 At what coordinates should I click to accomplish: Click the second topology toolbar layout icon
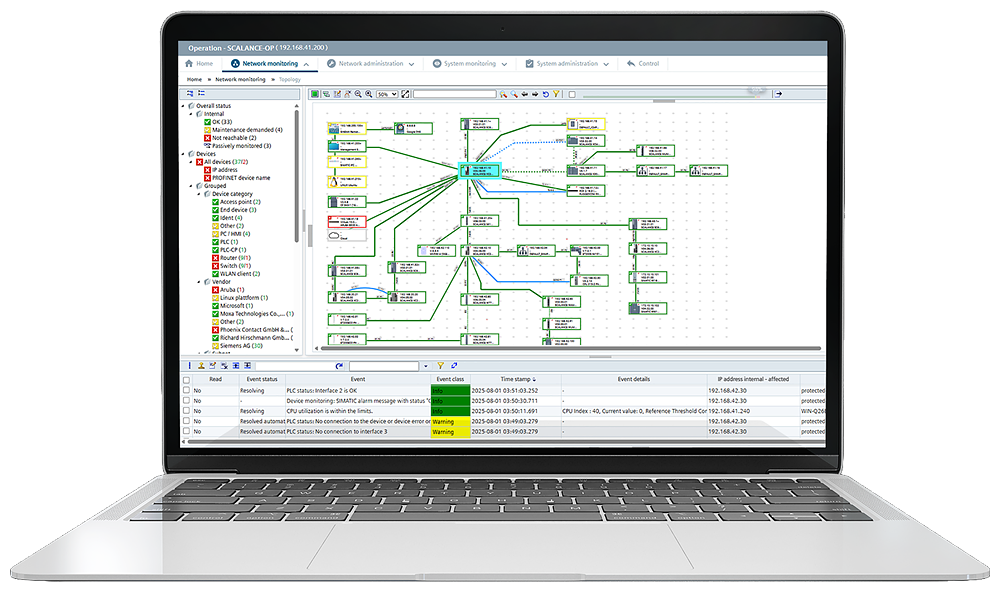pos(326,94)
